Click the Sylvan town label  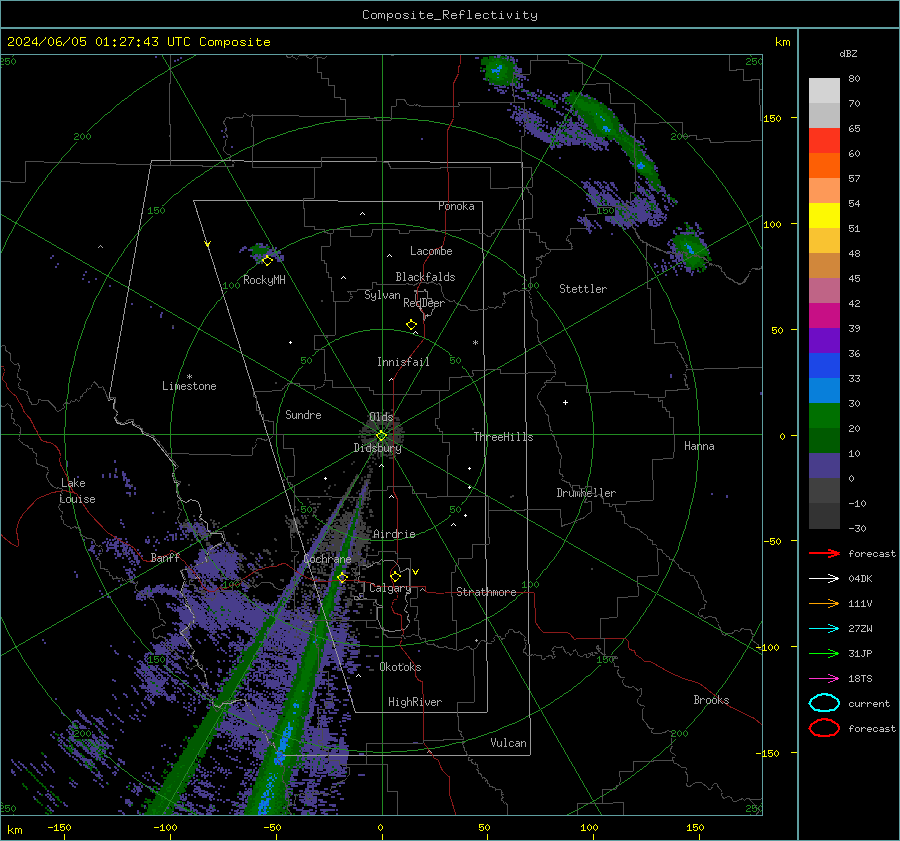pos(382,295)
